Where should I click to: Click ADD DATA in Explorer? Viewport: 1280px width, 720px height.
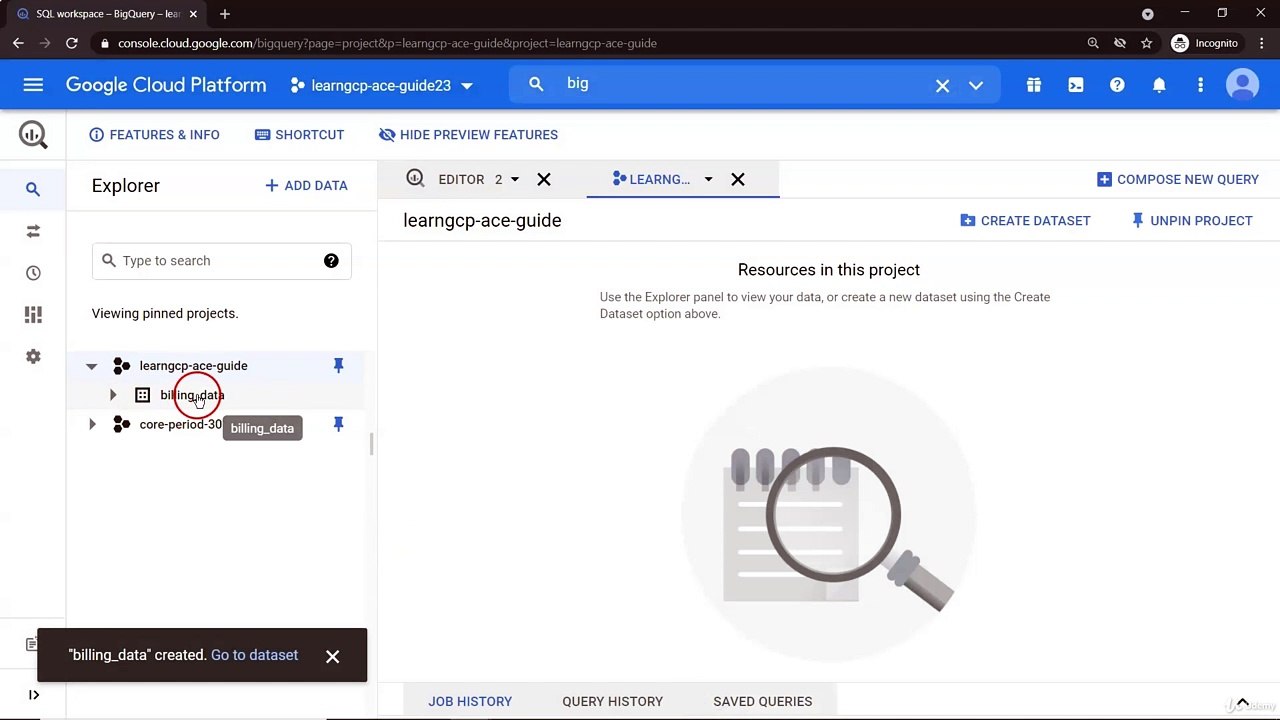(306, 186)
